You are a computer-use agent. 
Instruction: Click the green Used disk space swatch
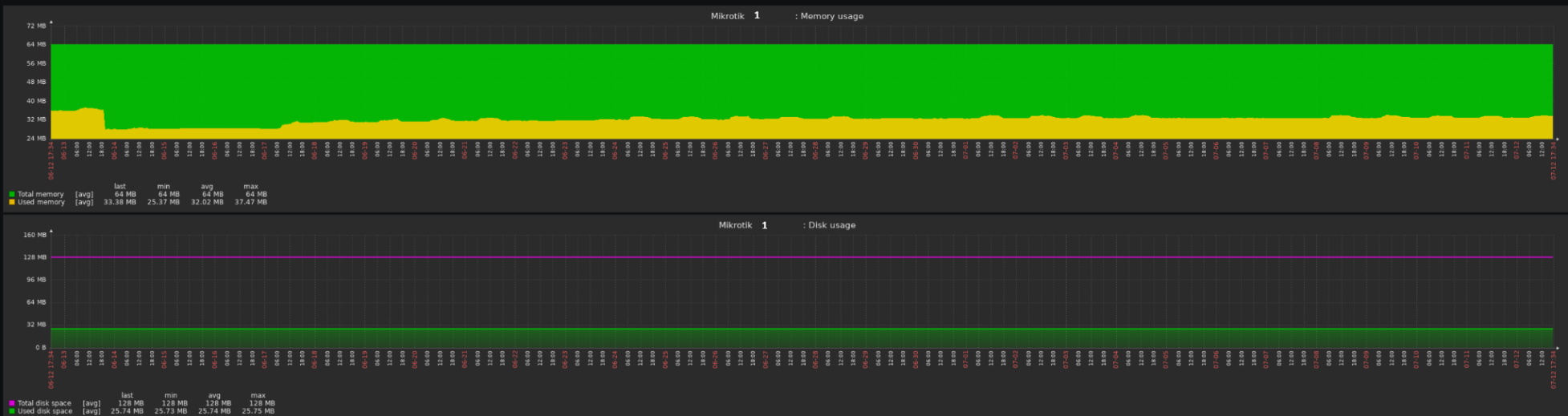pos(12,411)
